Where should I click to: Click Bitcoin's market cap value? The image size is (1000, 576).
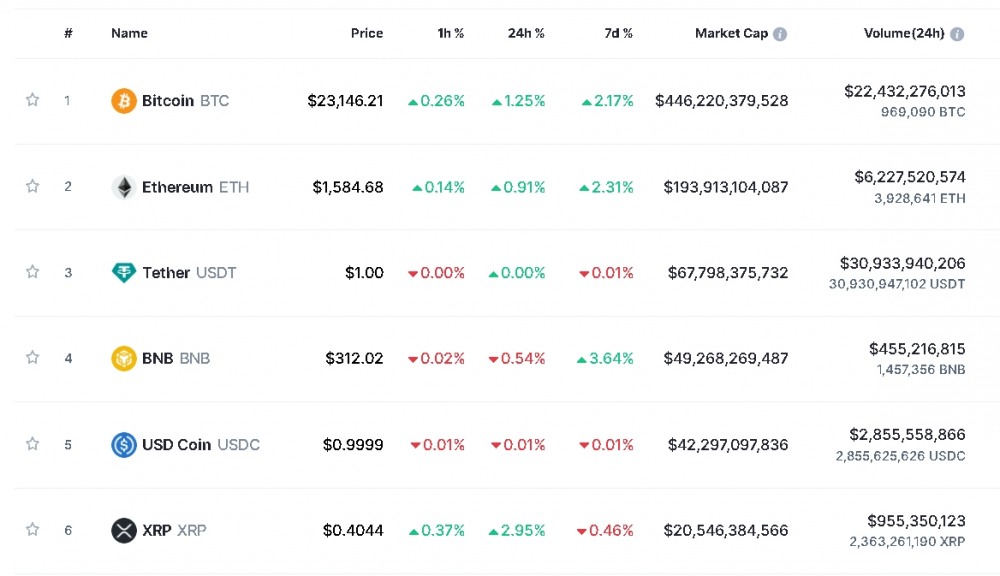[721, 101]
